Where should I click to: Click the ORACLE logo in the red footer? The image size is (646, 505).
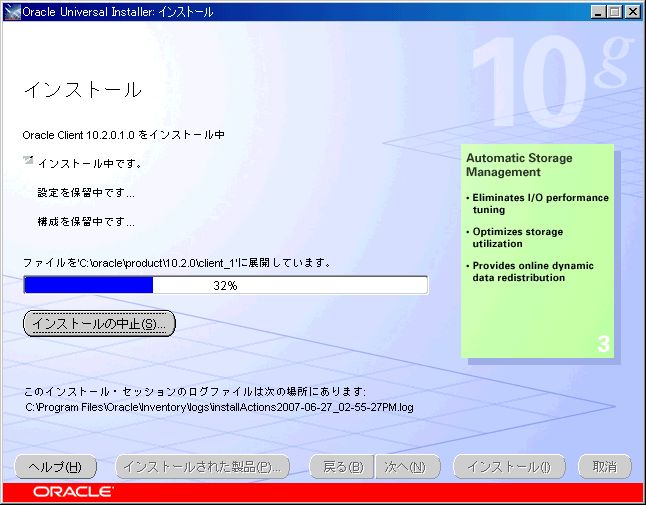pyautogui.click(x=73, y=492)
